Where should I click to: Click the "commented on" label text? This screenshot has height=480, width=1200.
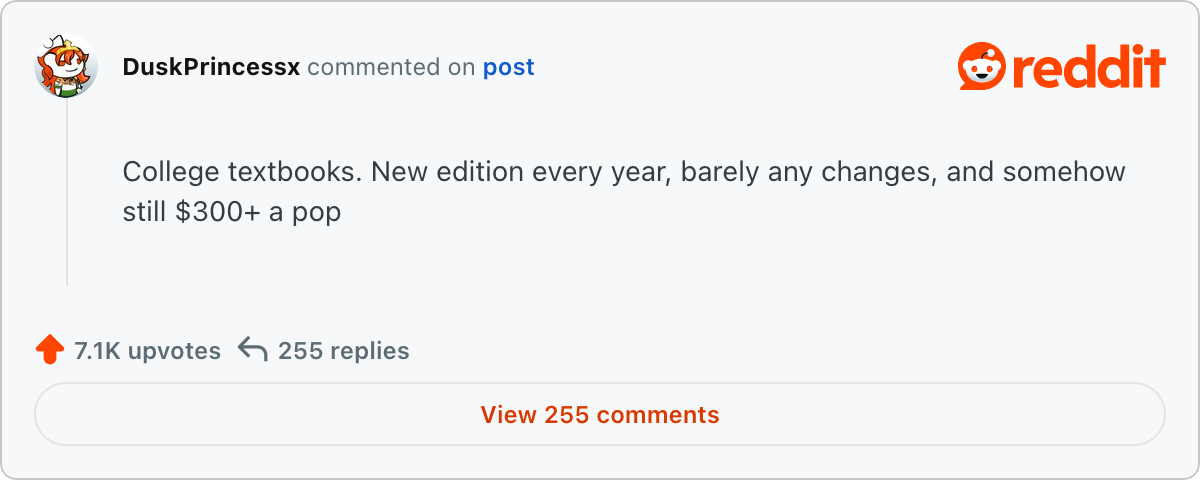(x=391, y=67)
